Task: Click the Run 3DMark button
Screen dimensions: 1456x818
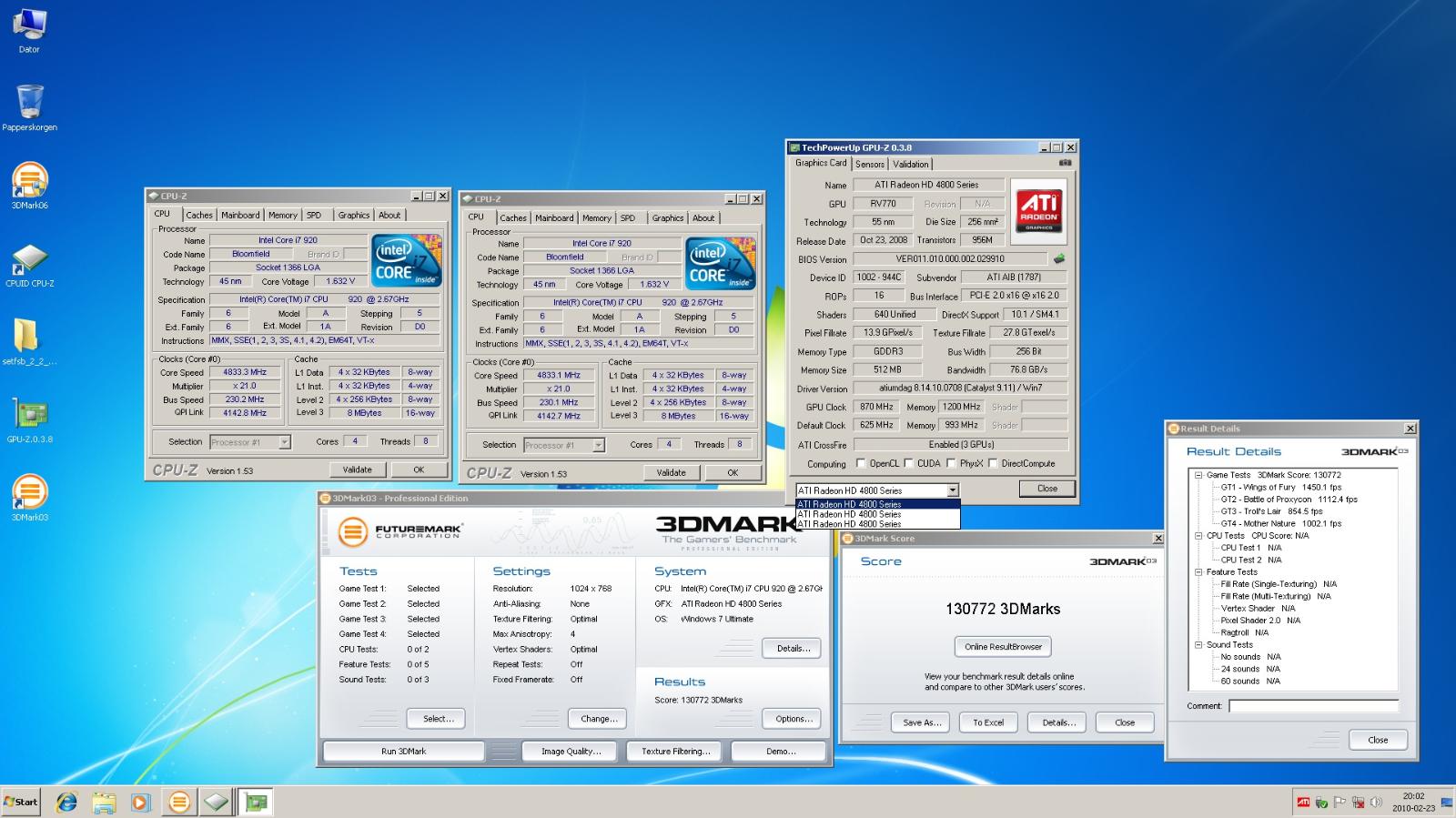Action: 404,752
